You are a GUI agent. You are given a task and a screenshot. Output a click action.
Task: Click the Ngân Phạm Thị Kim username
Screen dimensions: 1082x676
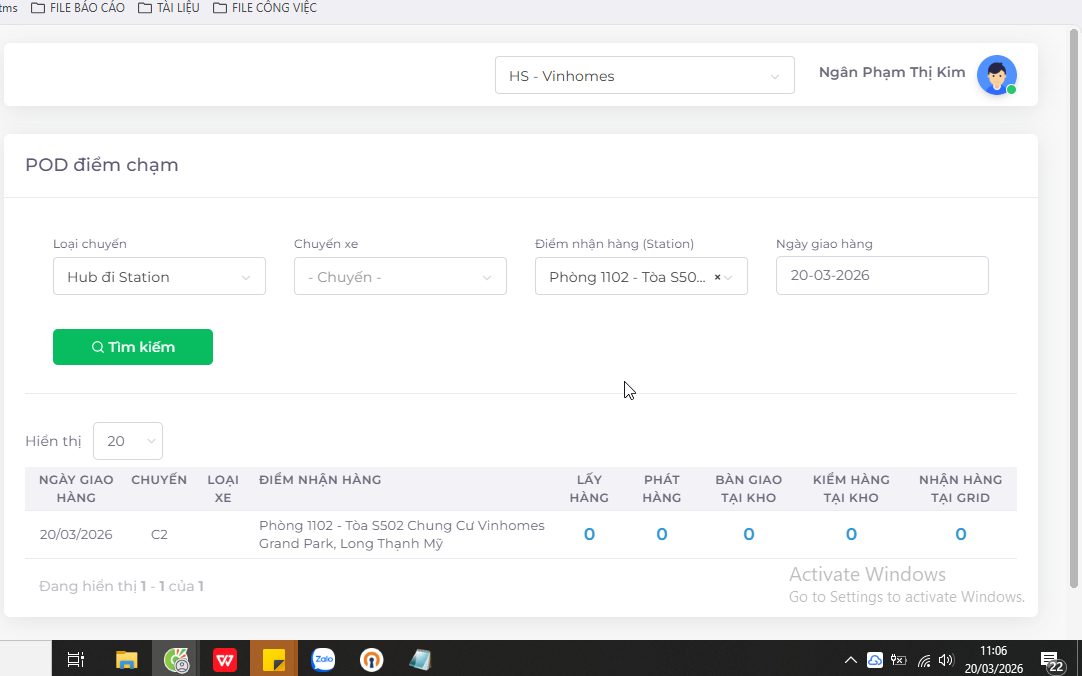point(892,72)
